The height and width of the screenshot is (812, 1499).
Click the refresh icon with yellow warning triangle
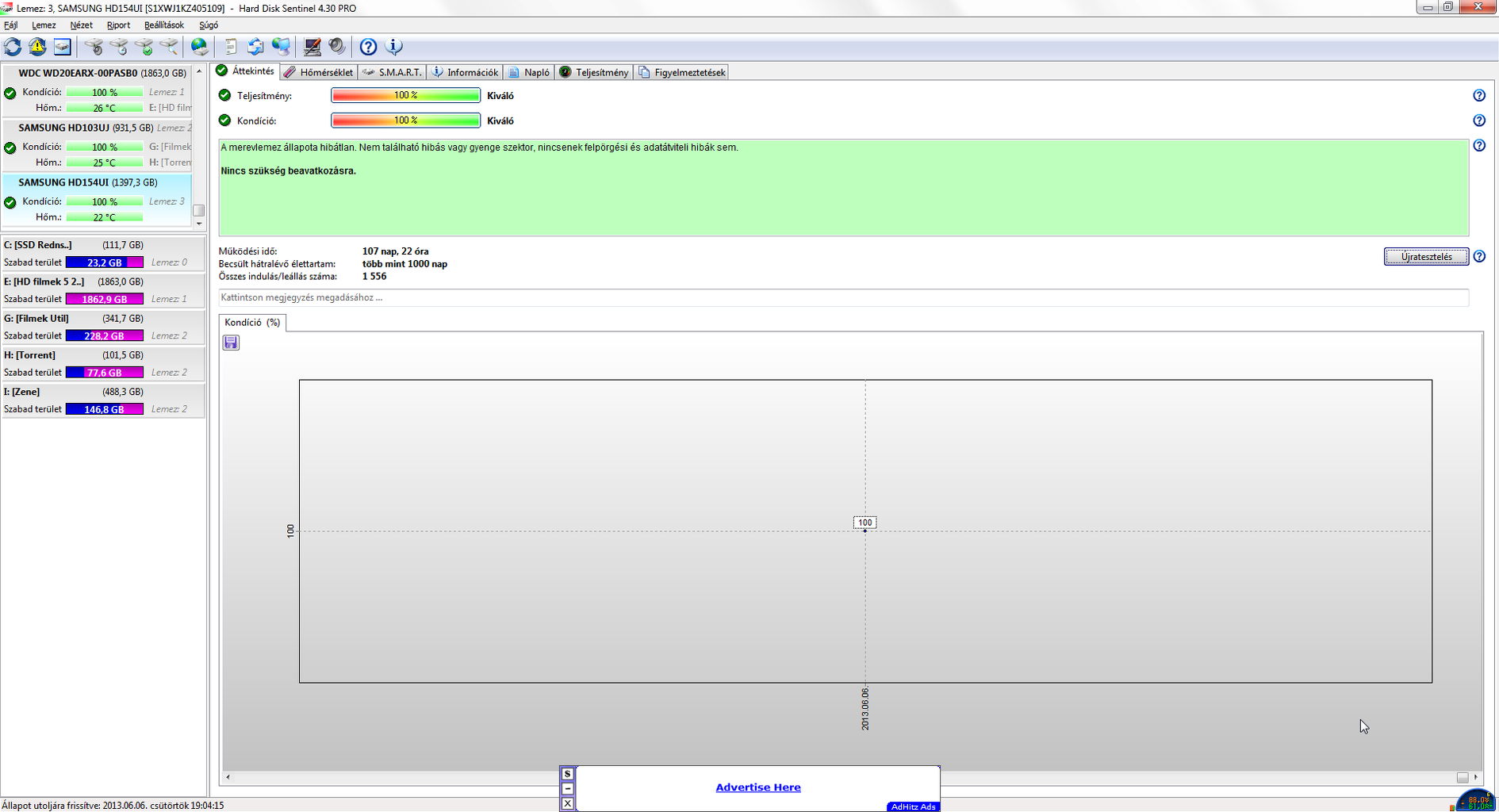tap(37, 47)
